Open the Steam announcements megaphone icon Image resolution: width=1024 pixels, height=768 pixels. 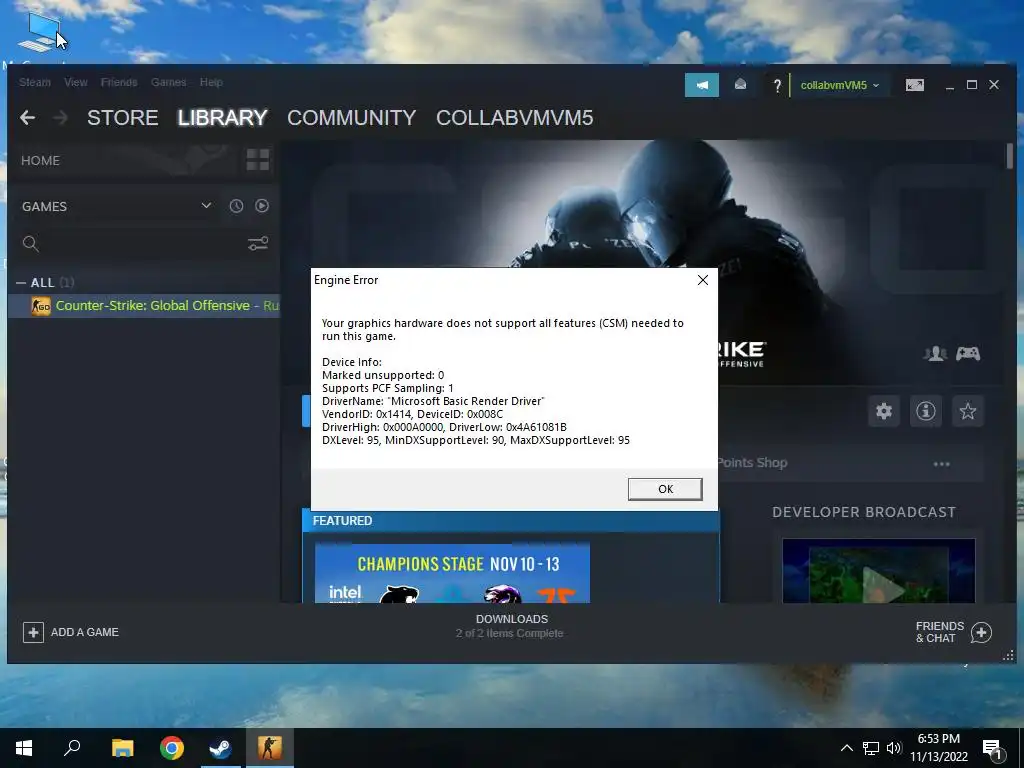pyautogui.click(x=702, y=85)
